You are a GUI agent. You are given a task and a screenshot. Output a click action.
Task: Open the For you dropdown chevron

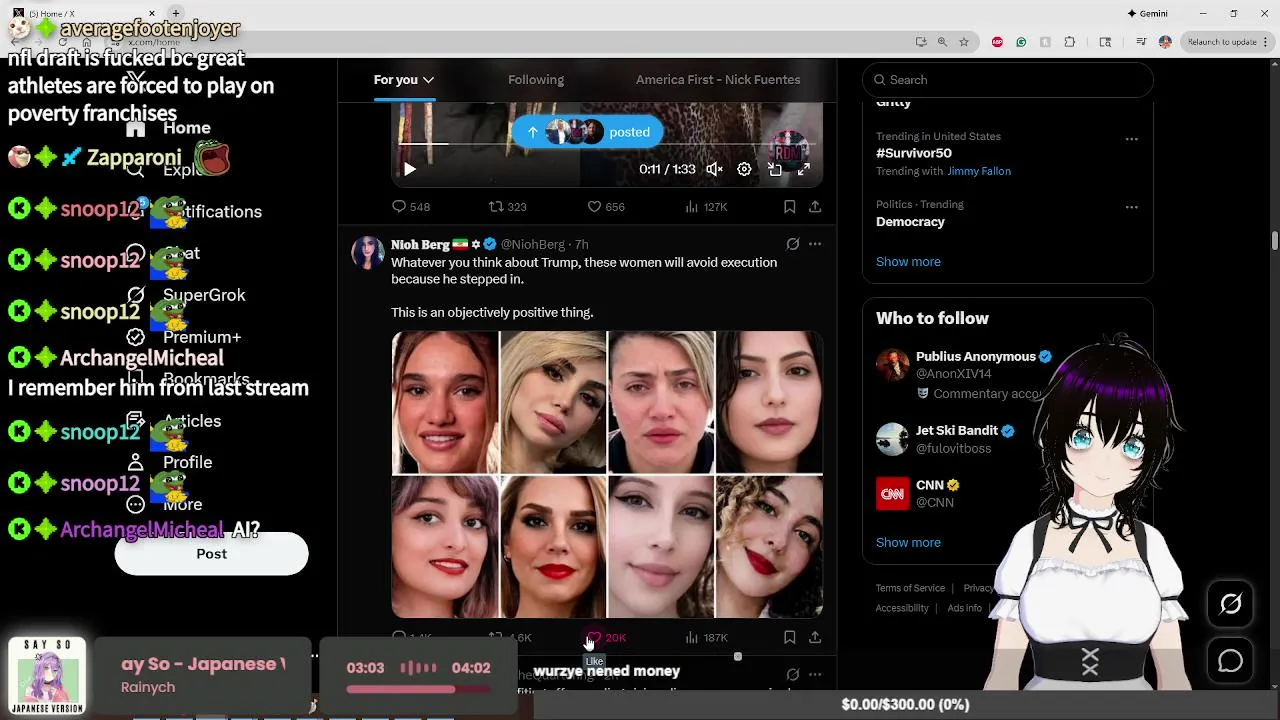tap(428, 80)
